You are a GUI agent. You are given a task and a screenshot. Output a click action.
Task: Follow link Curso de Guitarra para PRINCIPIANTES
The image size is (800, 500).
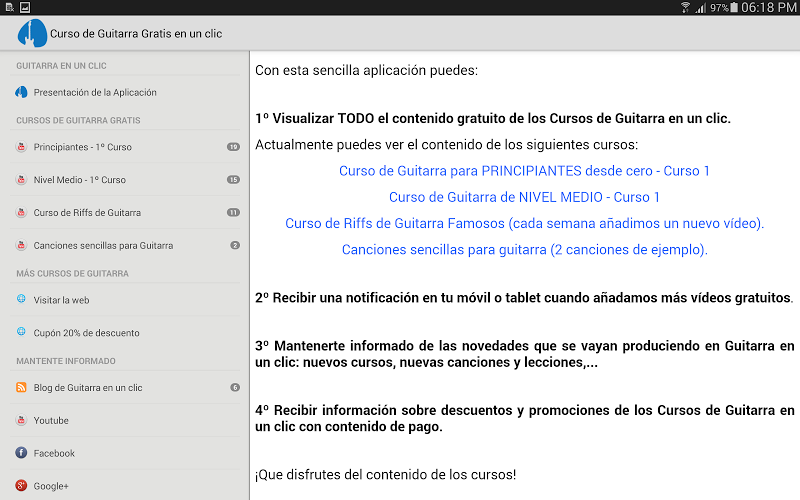[x=524, y=171]
